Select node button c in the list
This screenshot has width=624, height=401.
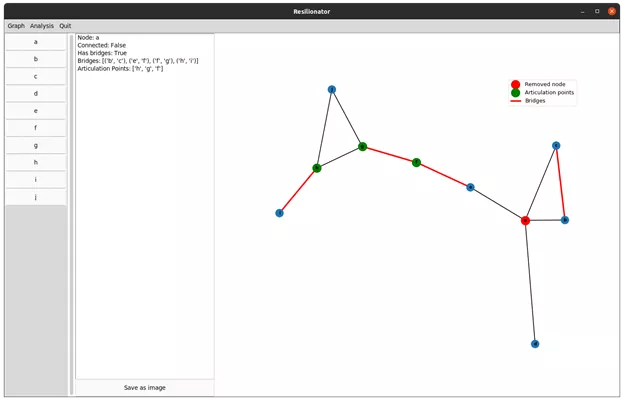click(36, 76)
